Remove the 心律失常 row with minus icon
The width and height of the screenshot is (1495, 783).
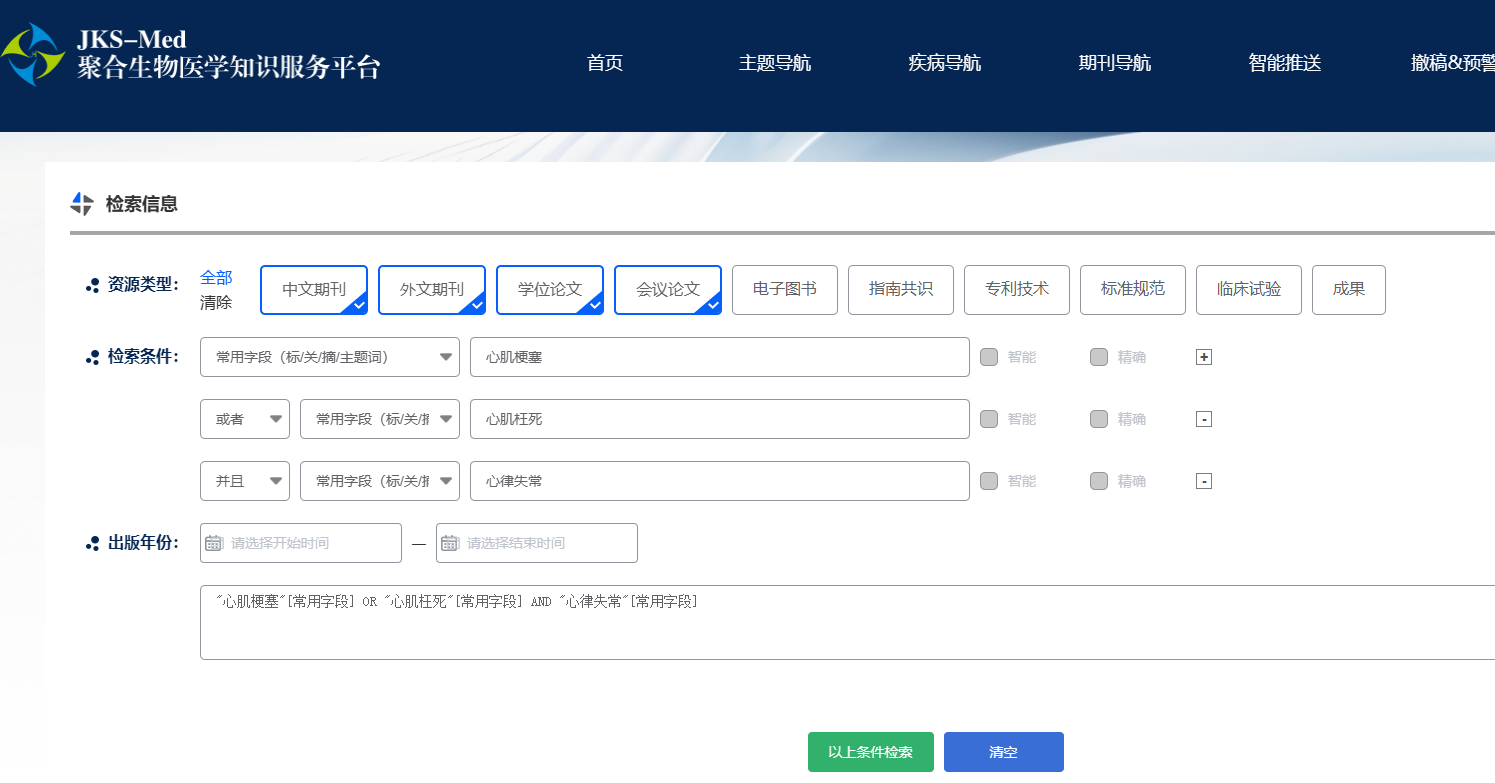1204,481
